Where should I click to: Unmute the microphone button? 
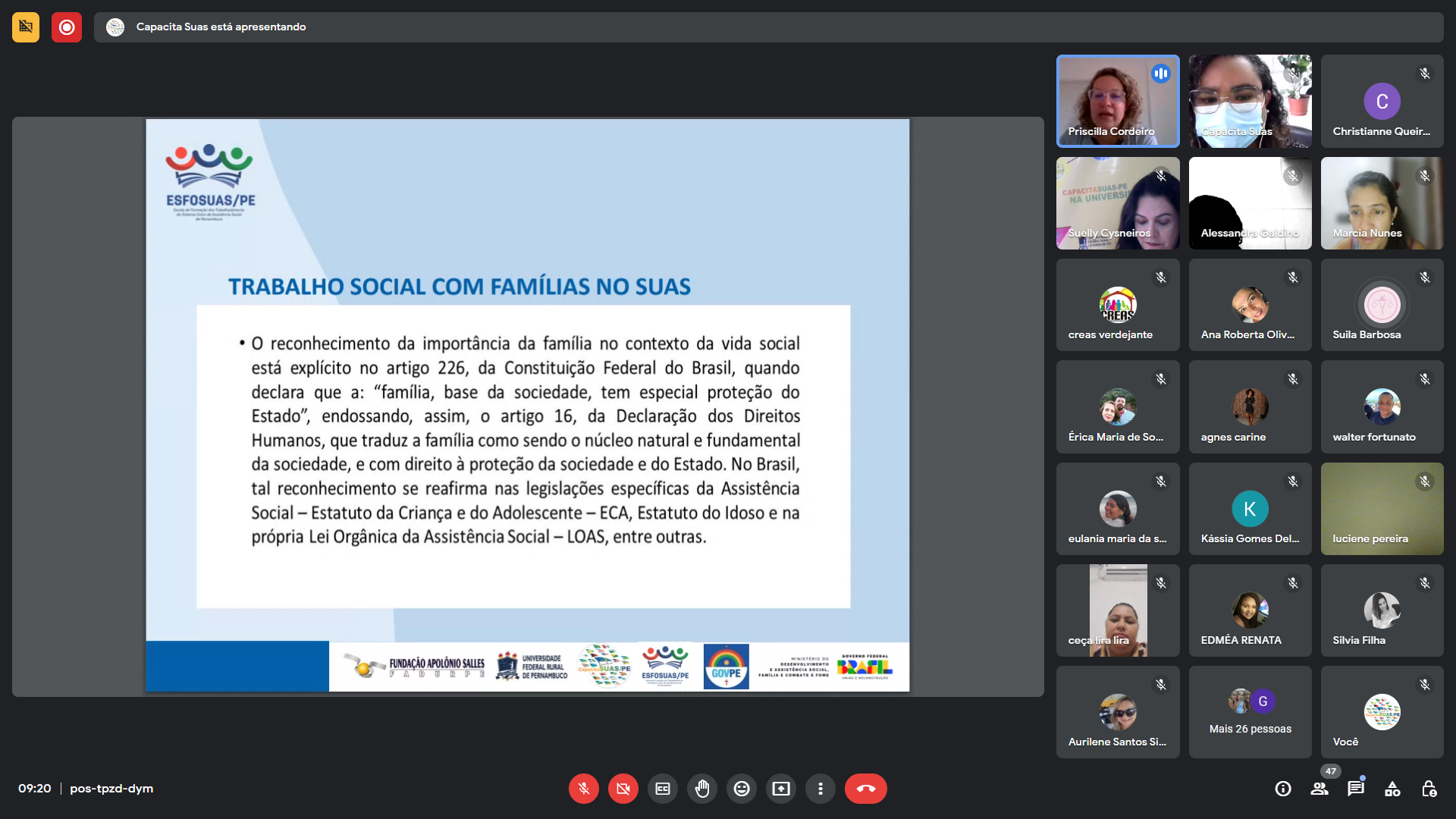click(x=583, y=789)
